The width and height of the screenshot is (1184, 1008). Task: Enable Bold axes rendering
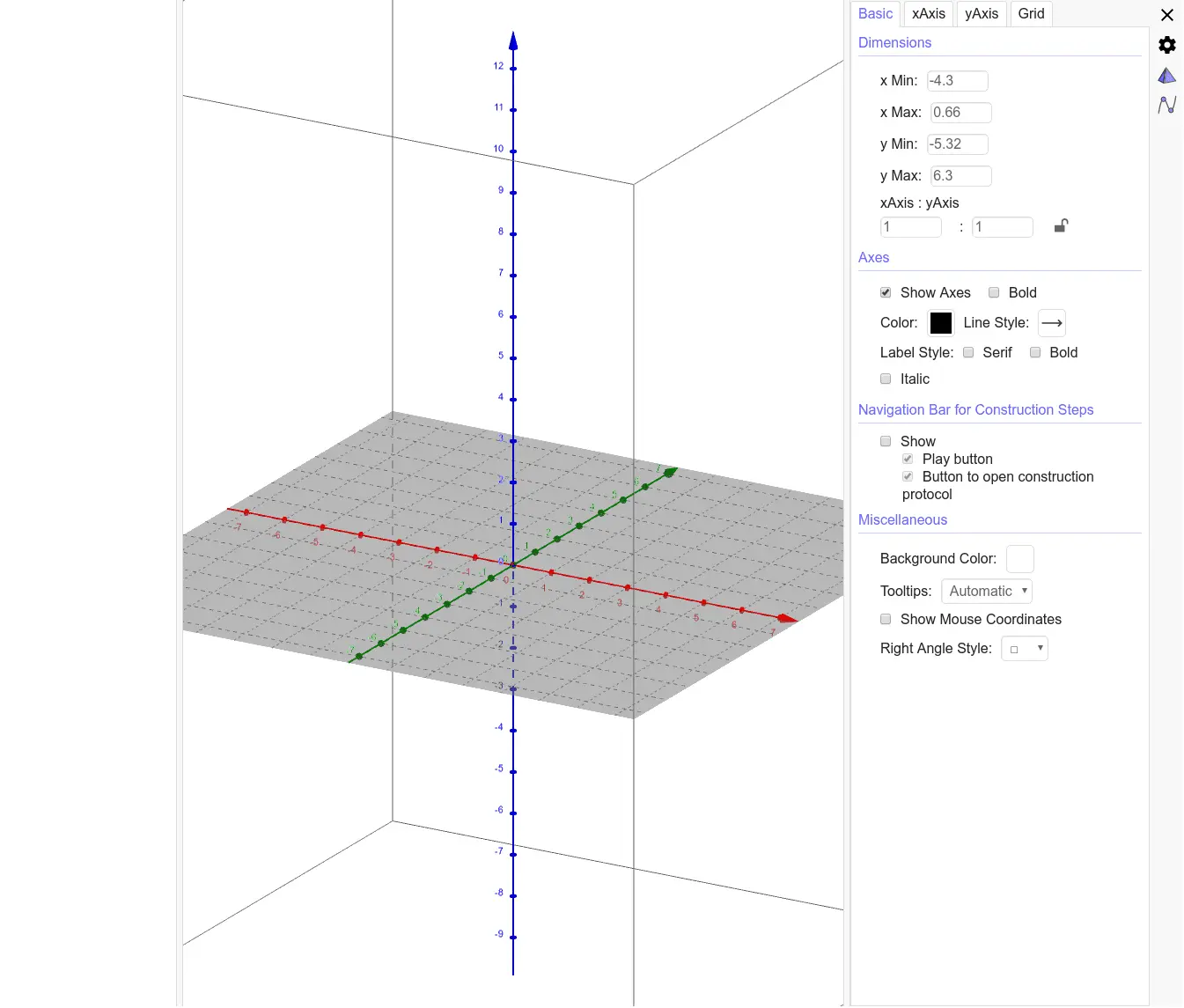[994, 292]
